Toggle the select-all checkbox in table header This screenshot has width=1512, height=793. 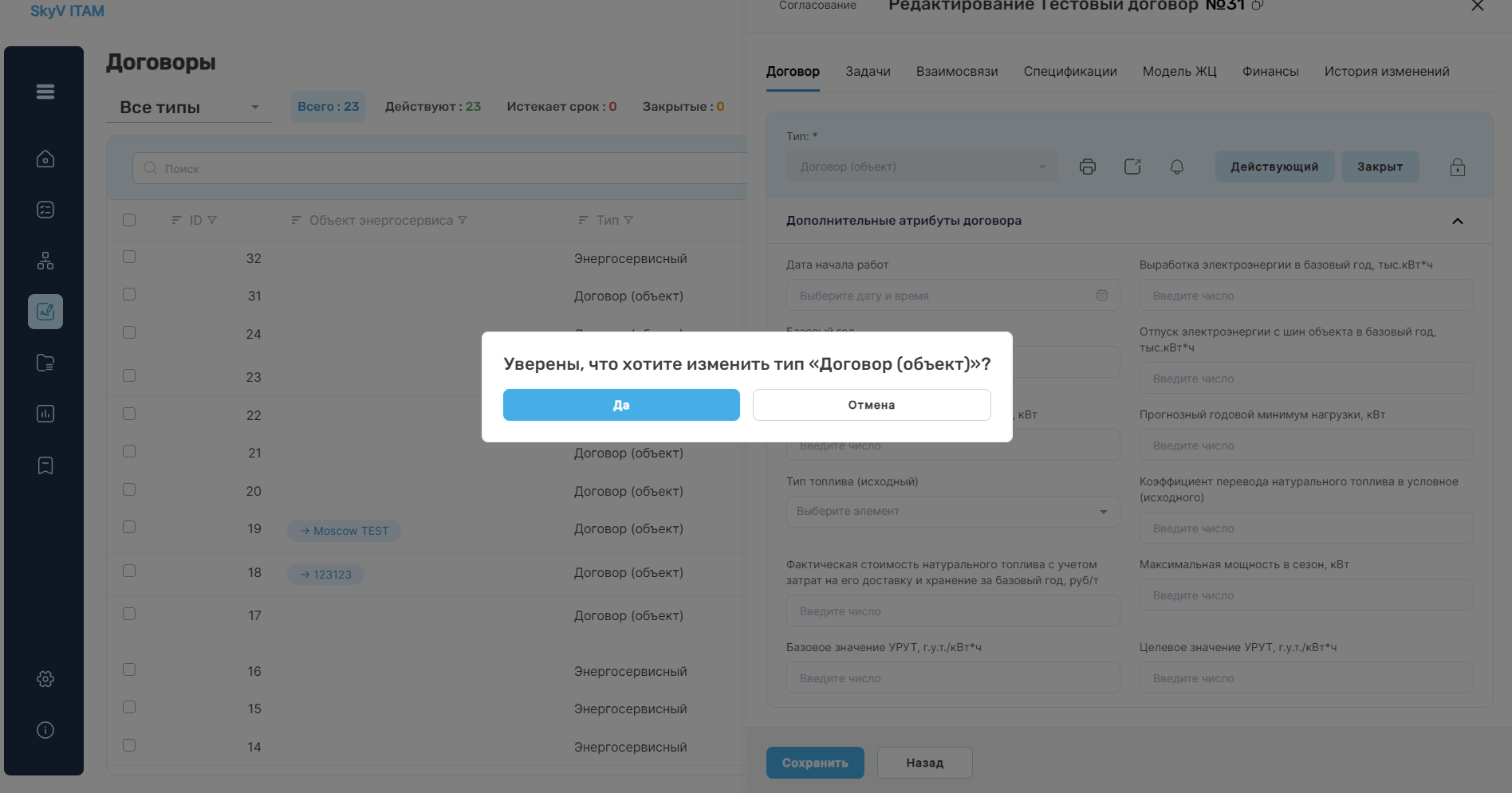click(129, 220)
